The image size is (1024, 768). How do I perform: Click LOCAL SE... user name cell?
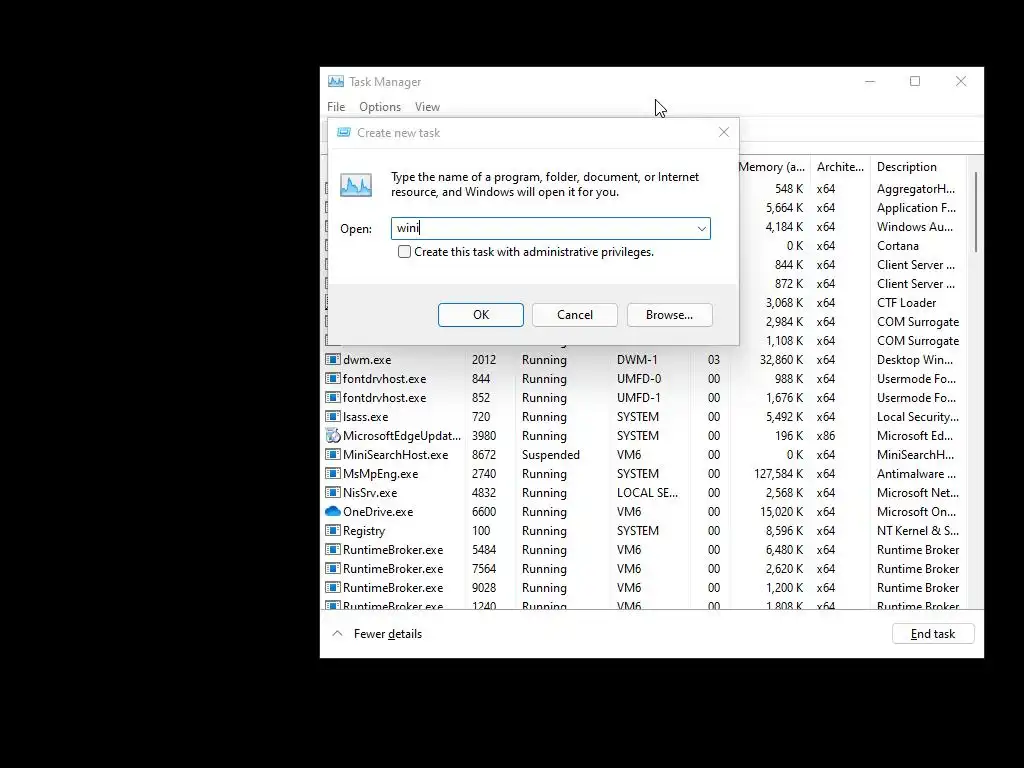coord(647,492)
